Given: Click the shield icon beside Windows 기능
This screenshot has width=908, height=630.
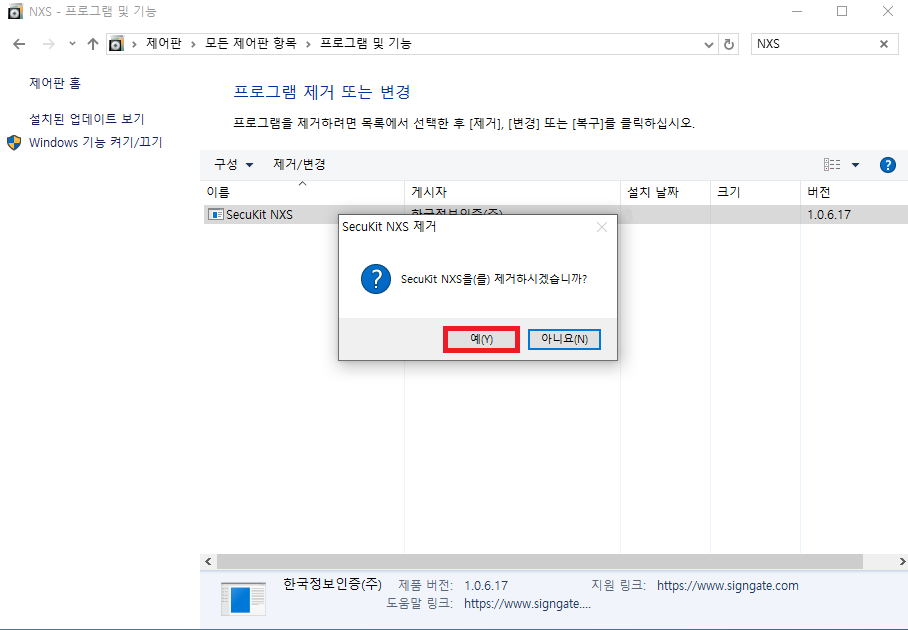Looking at the screenshot, I should 14,142.
